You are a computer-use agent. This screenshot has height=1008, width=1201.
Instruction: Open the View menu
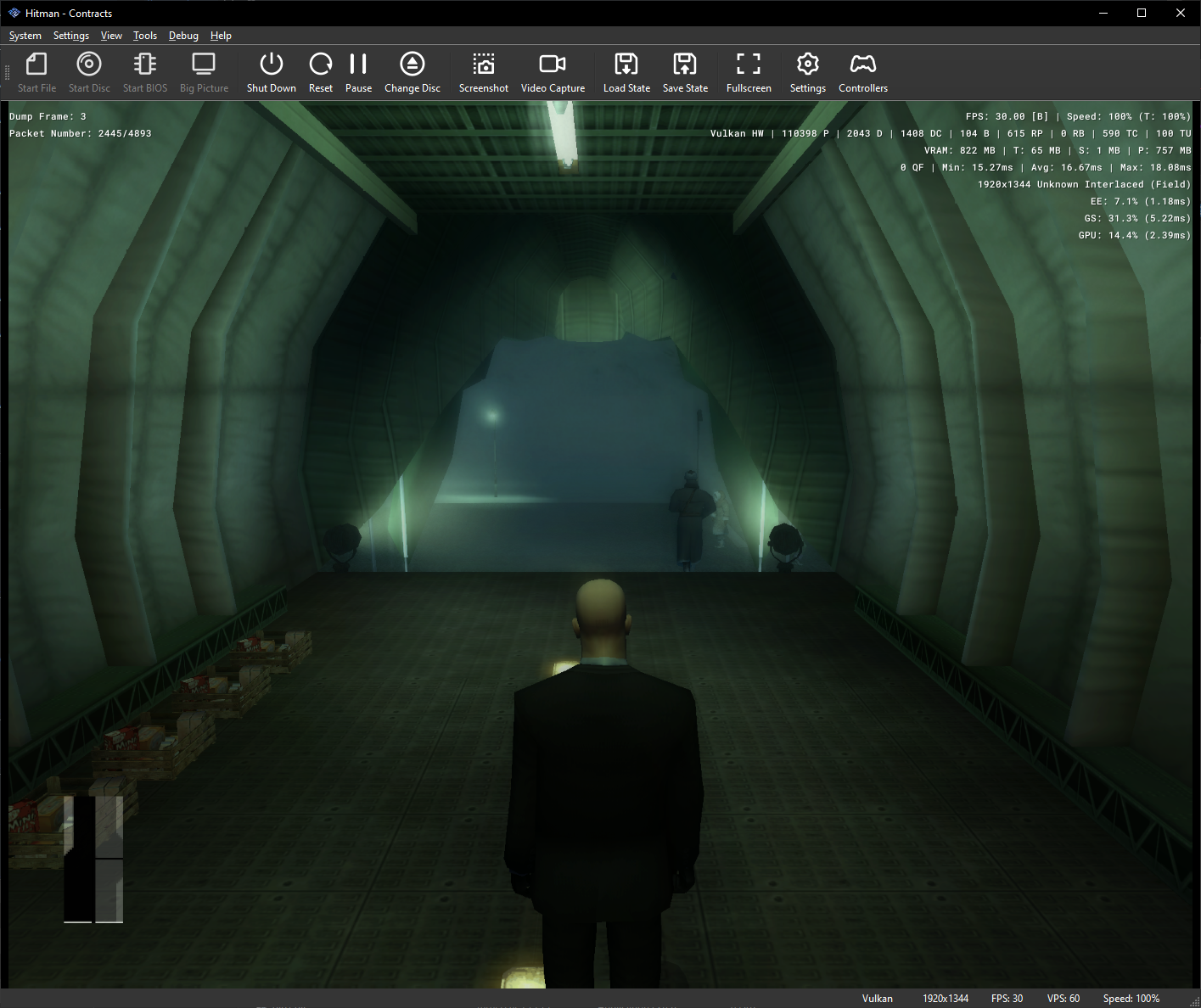111,36
